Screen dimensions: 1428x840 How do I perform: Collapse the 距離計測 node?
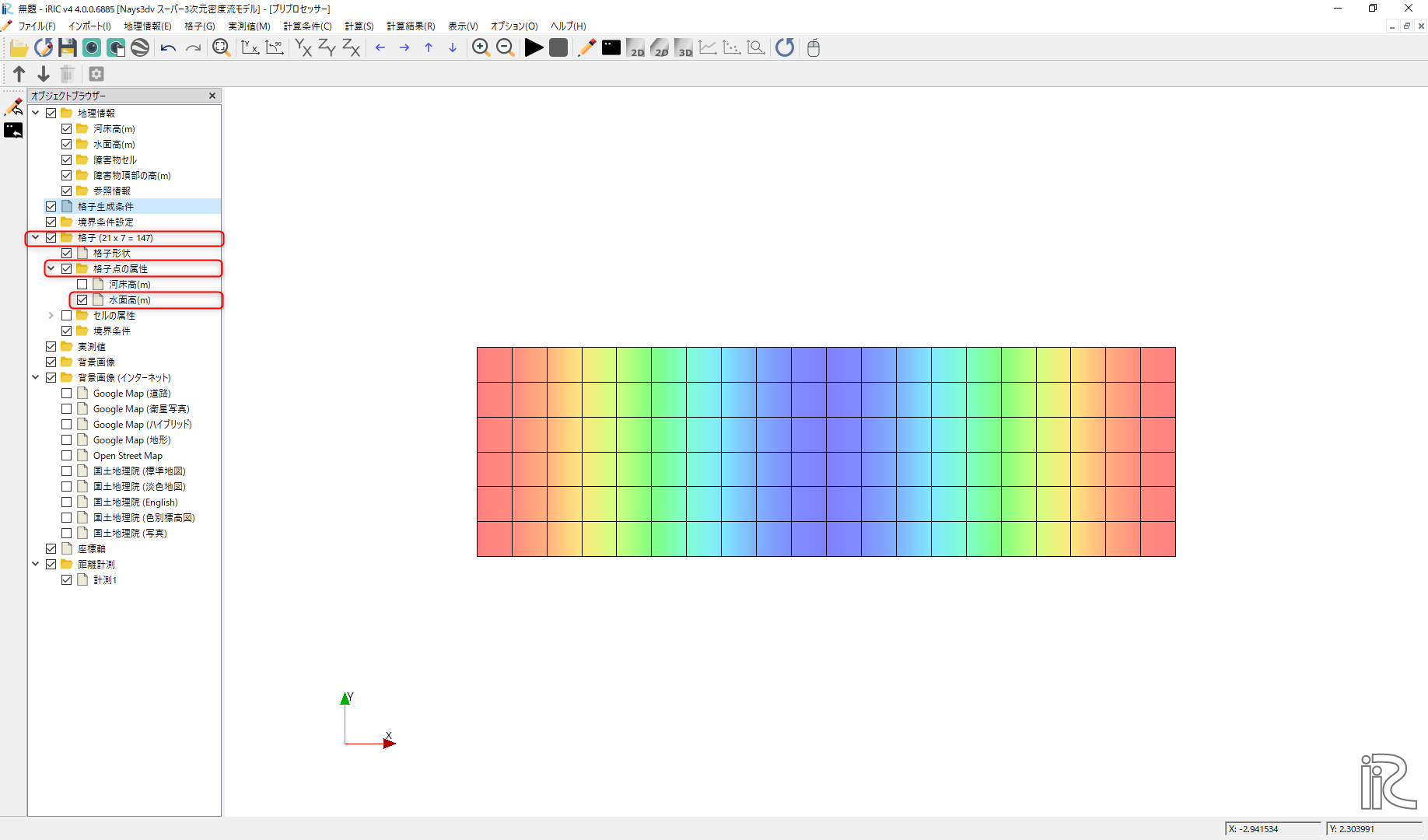coord(36,564)
